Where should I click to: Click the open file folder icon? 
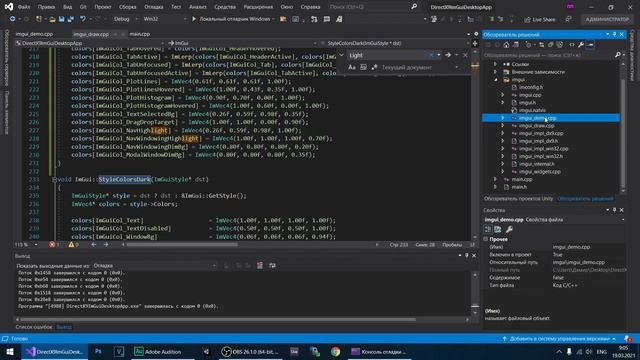52,19
